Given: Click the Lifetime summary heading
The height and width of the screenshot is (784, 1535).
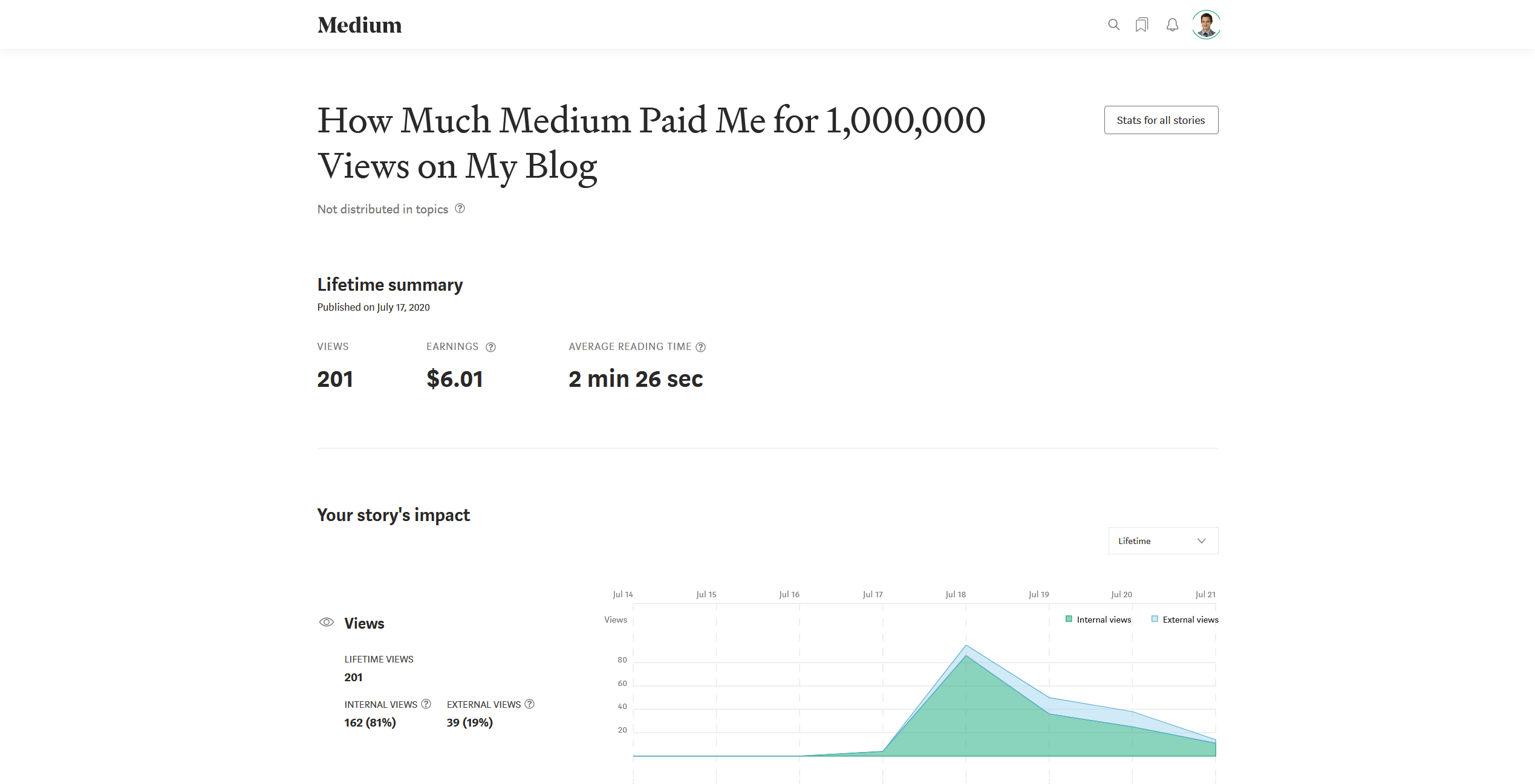Looking at the screenshot, I should pyautogui.click(x=390, y=284).
